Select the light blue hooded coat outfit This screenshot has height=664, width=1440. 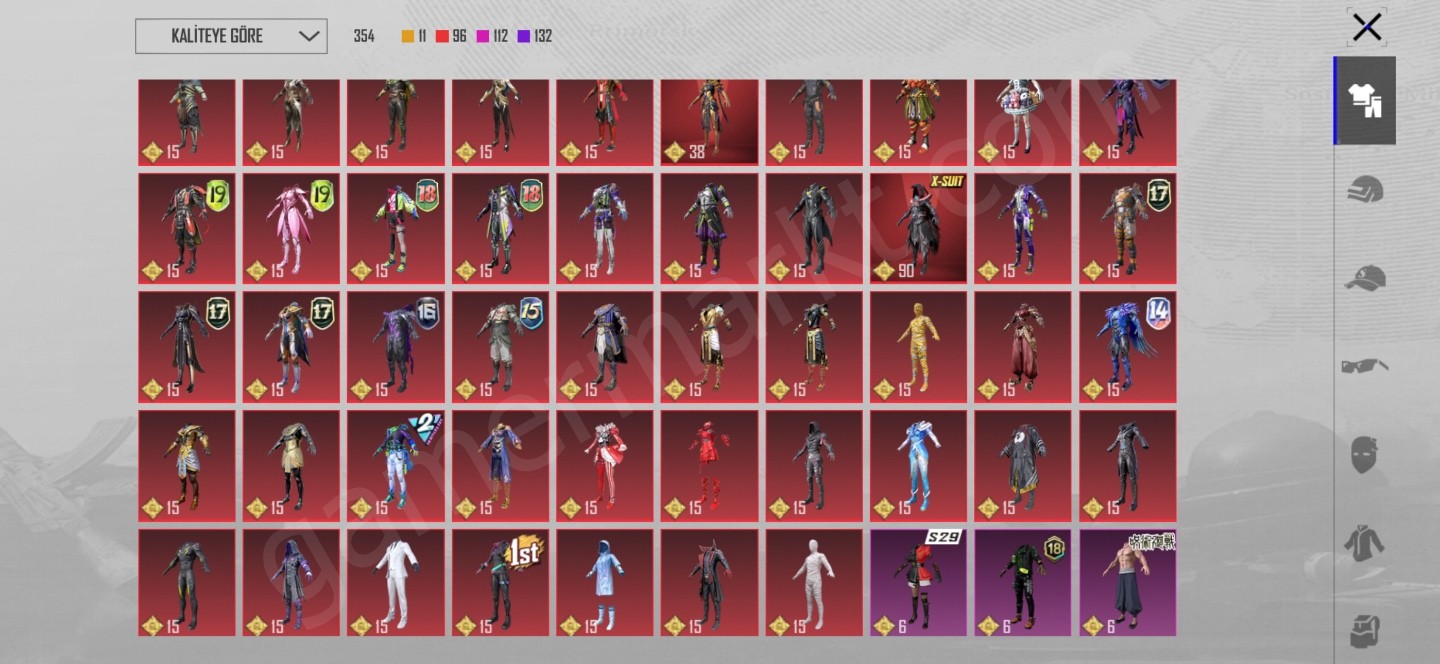click(x=605, y=583)
